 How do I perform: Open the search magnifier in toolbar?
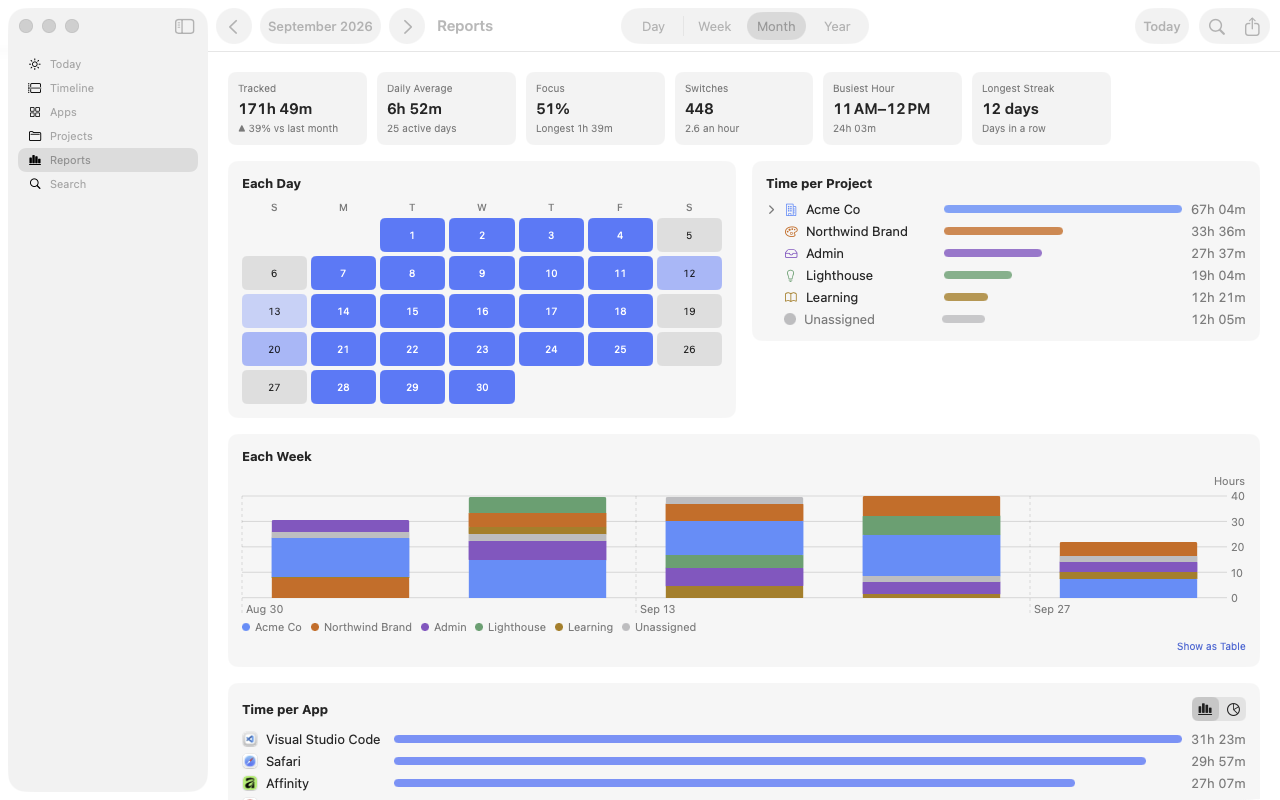(x=1217, y=27)
